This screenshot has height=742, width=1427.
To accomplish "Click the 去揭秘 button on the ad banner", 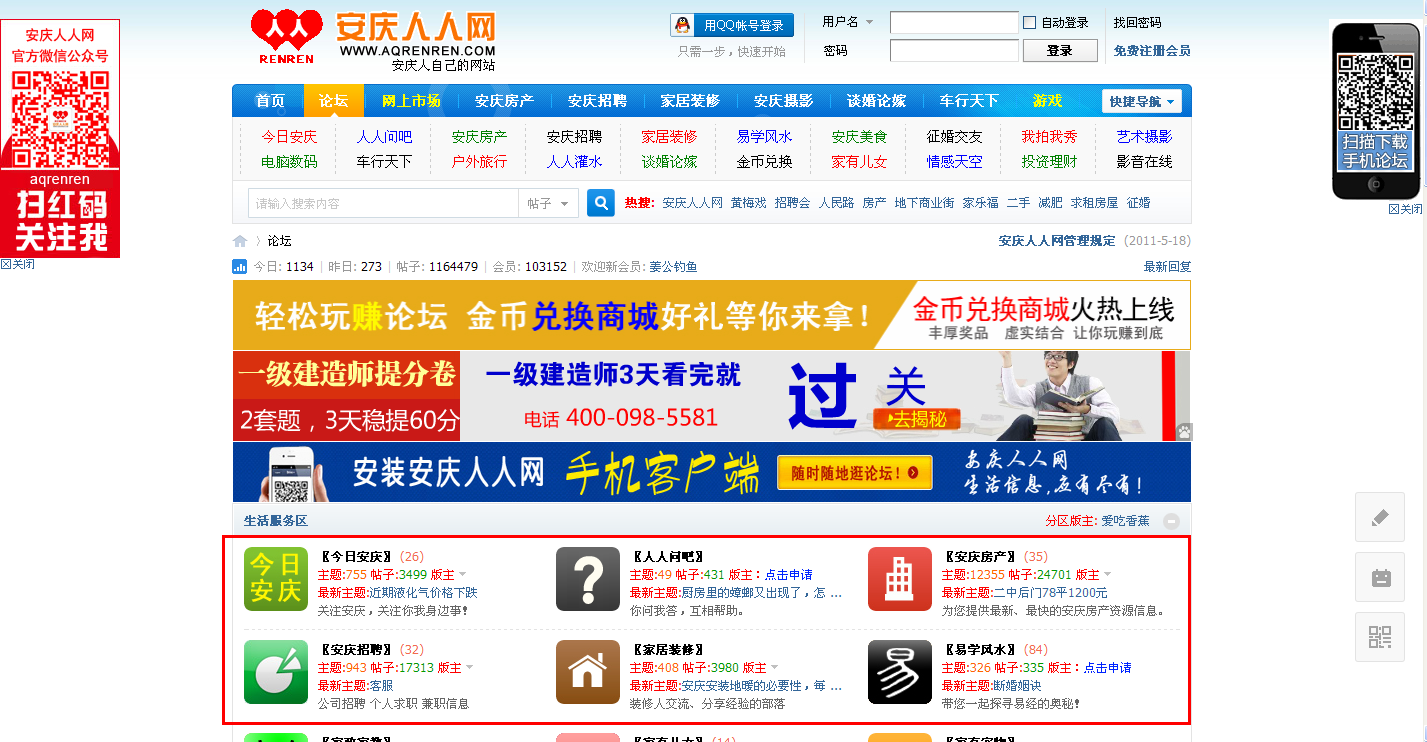I will (916, 420).
